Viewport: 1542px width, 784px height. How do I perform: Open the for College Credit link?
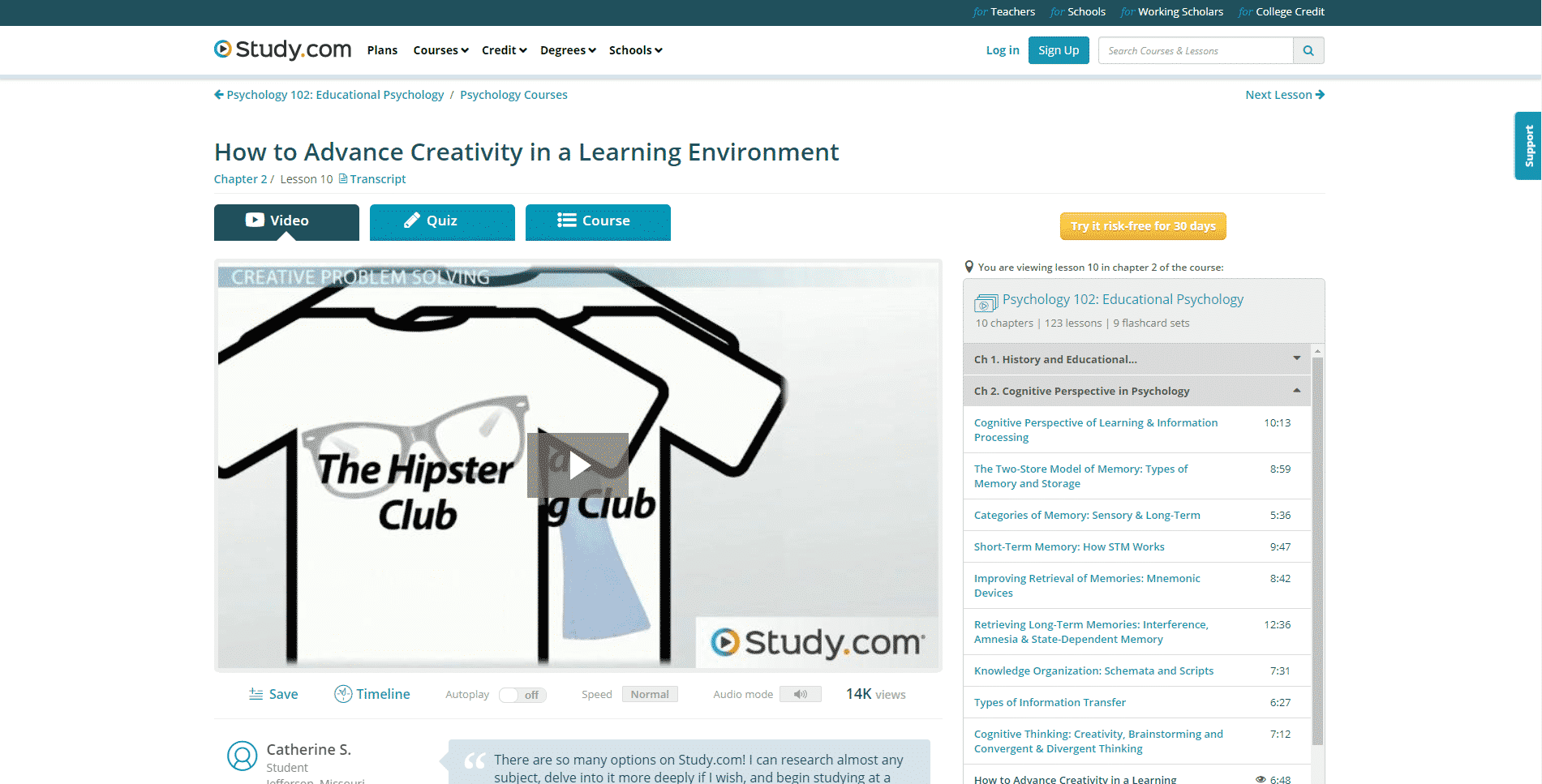(1281, 11)
